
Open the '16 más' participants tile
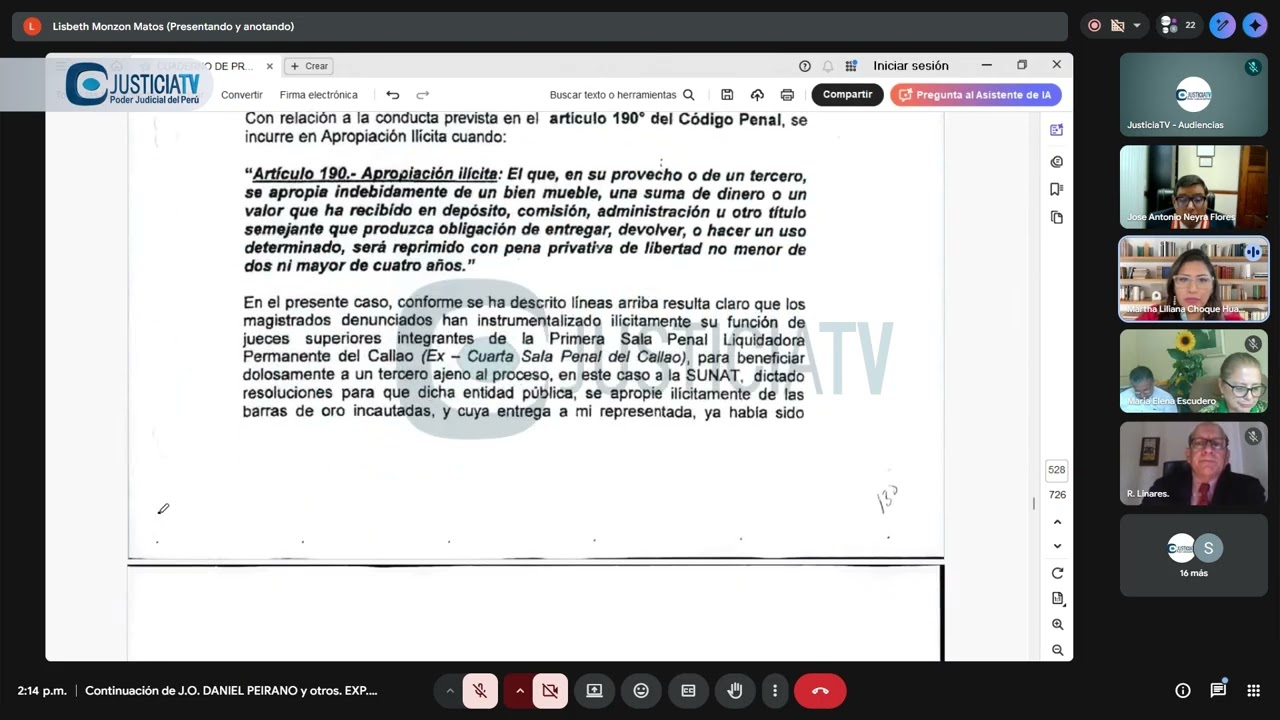pos(1194,555)
